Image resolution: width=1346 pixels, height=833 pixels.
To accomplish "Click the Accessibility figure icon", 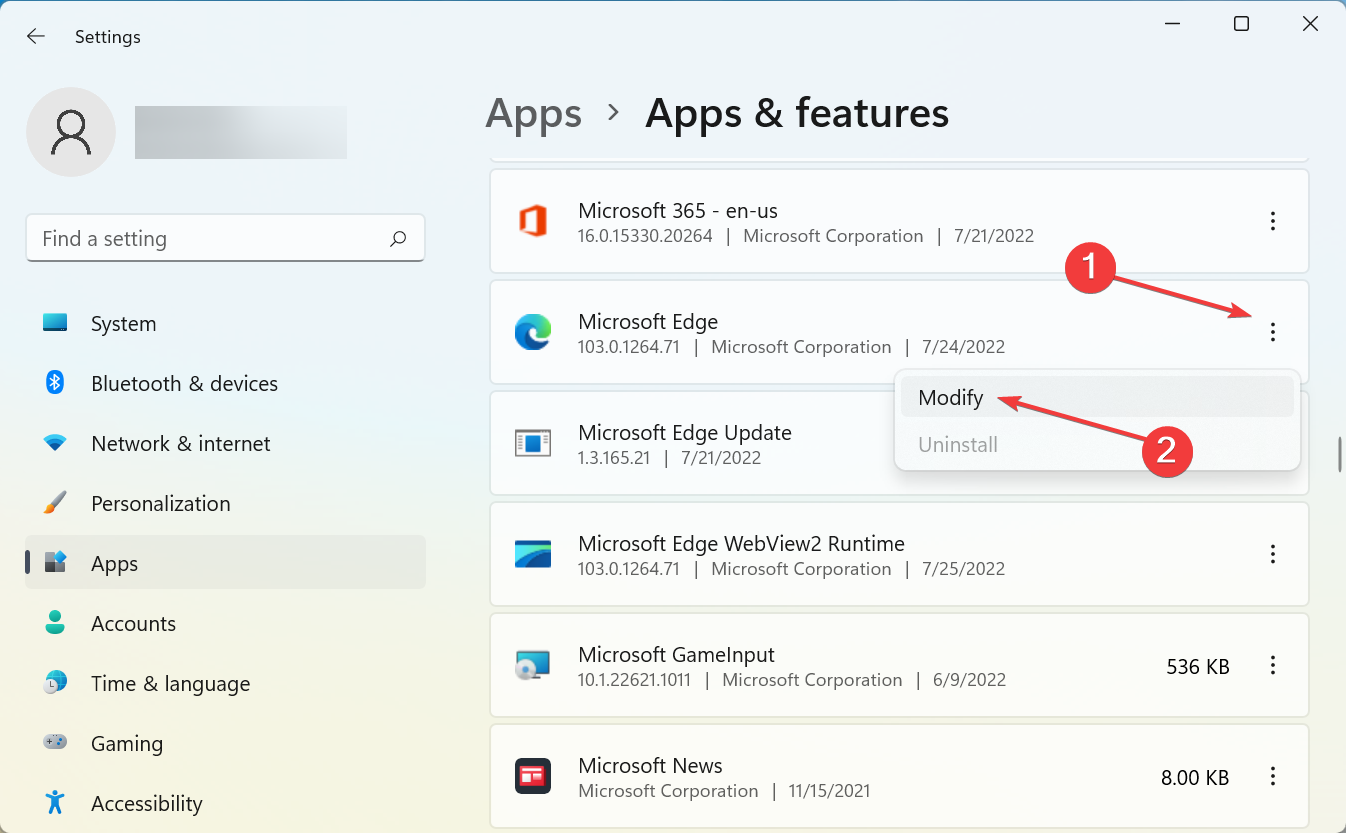I will click(x=55, y=802).
